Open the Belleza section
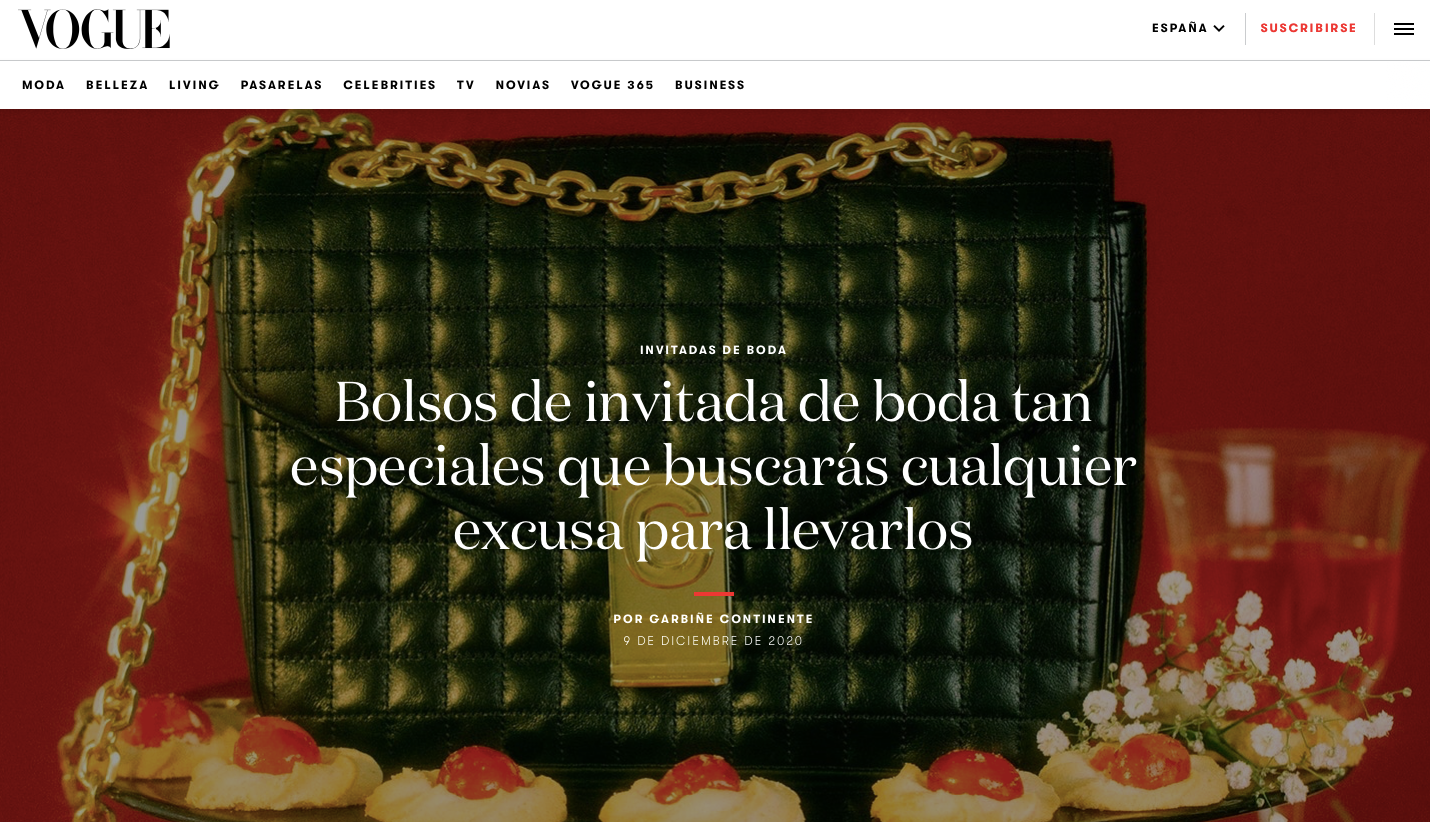Viewport: 1430px width, 822px height. 117,85
